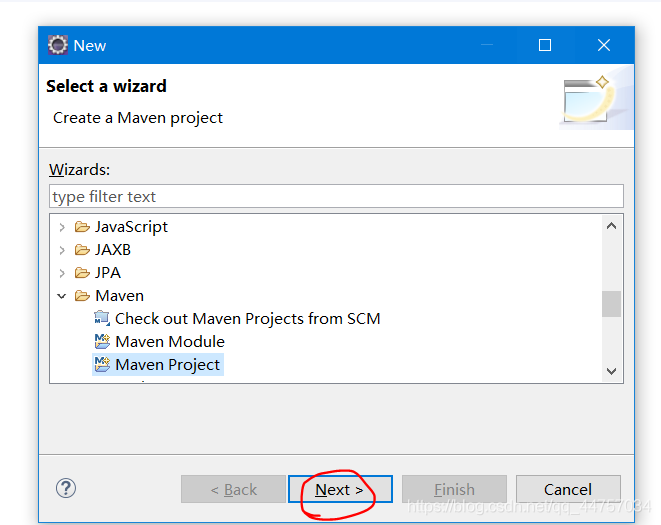Select the JAXB tree row label

point(113,250)
